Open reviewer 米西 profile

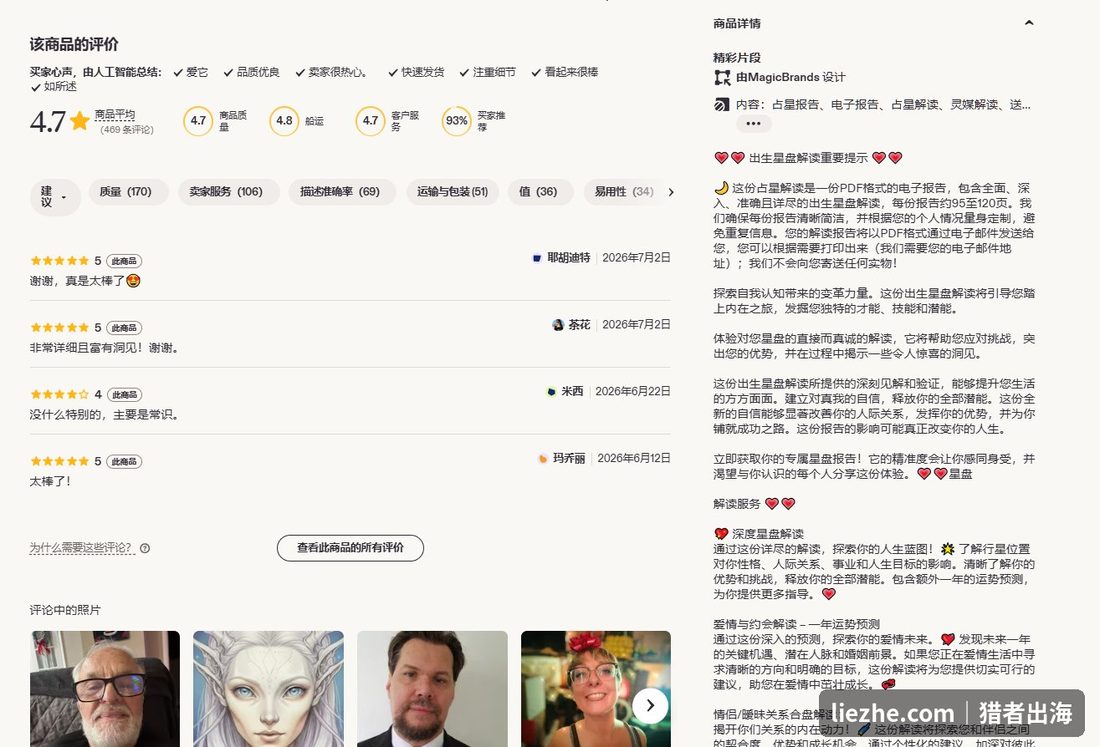(x=572, y=391)
